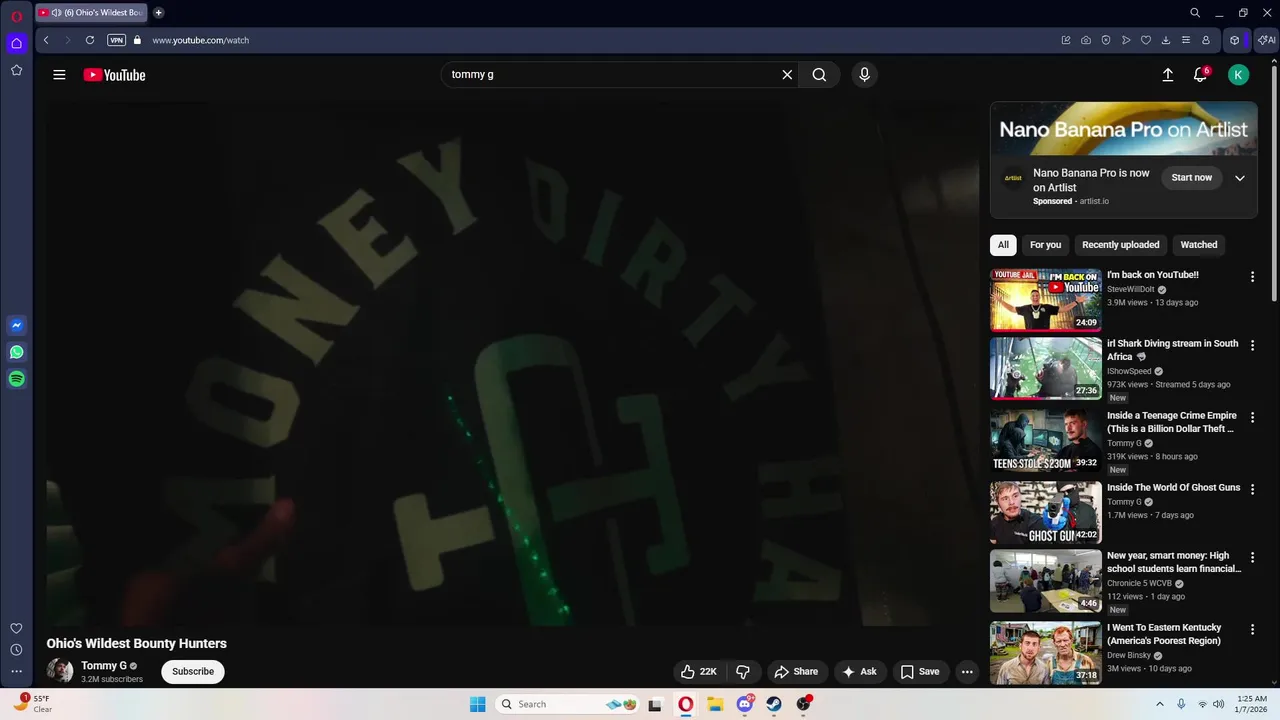
Task: Open the Opera menu logo
Action: coord(17,17)
